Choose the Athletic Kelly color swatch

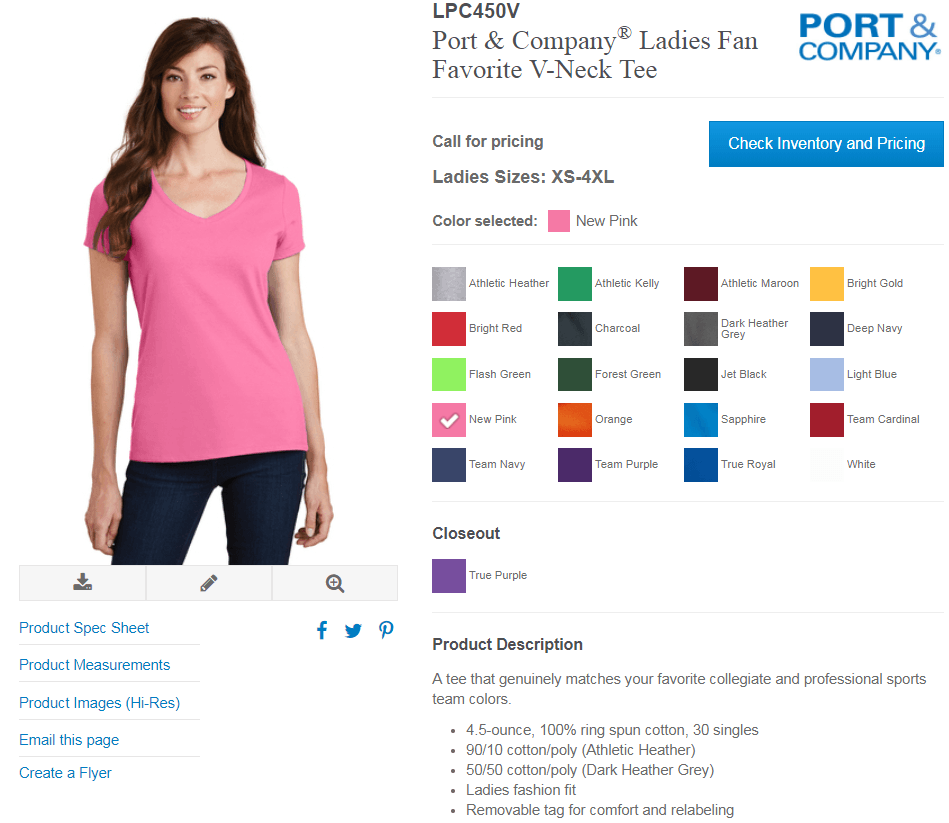click(x=575, y=284)
